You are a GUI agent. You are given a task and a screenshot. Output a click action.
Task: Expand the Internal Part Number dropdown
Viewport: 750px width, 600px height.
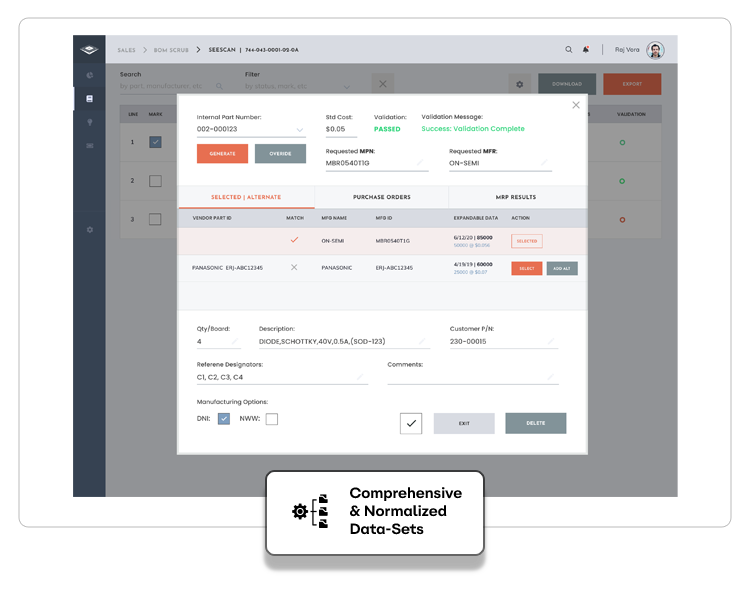(300, 130)
